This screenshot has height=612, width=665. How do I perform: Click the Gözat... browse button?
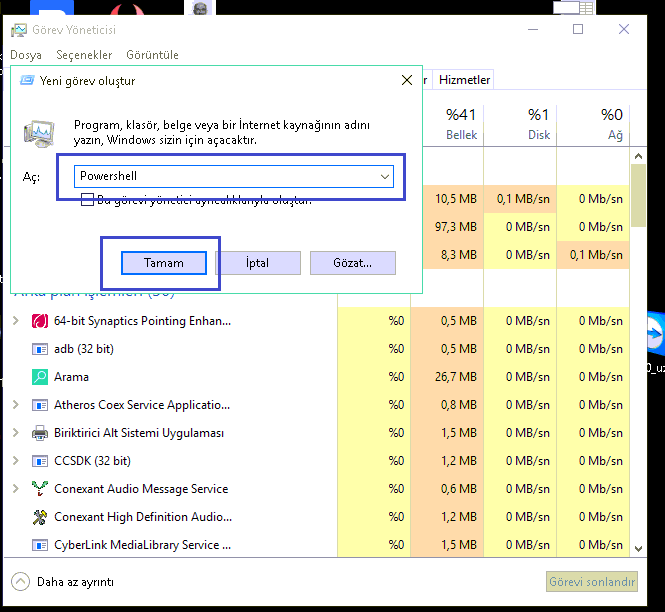click(x=353, y=263)
